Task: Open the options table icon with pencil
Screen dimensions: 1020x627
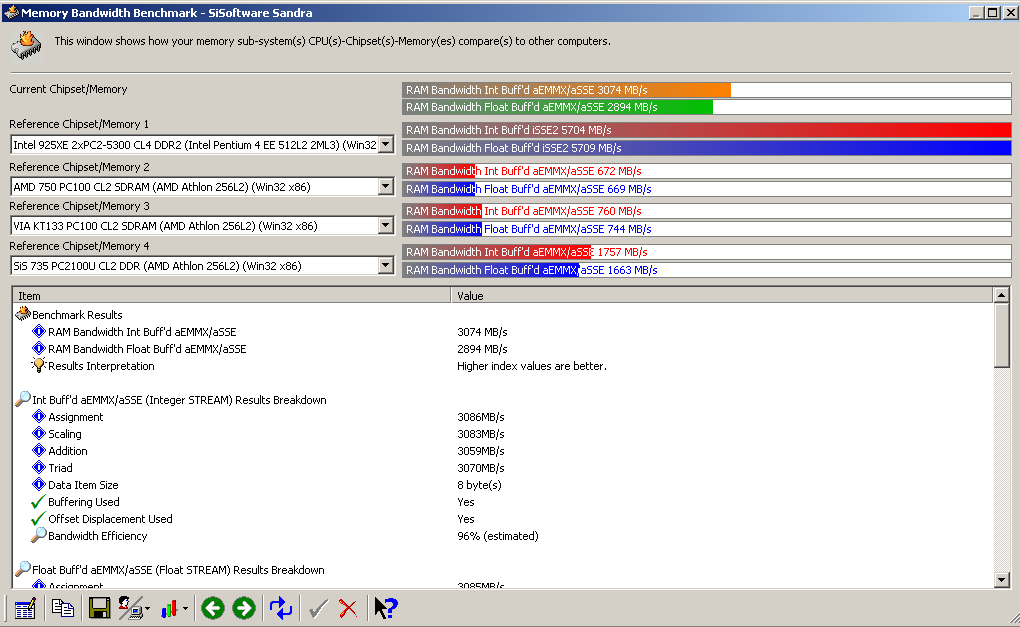Action: 25,609
